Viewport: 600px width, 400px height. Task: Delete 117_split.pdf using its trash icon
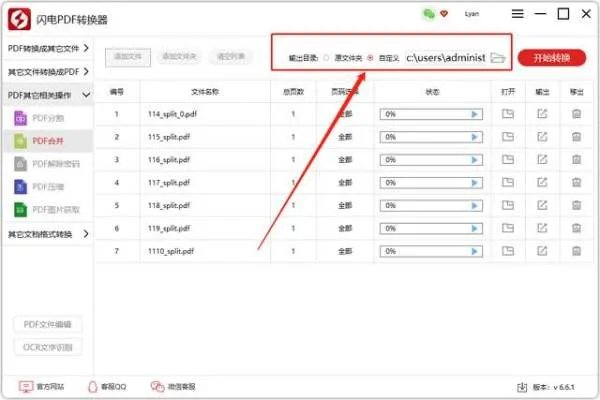(576, 182)
